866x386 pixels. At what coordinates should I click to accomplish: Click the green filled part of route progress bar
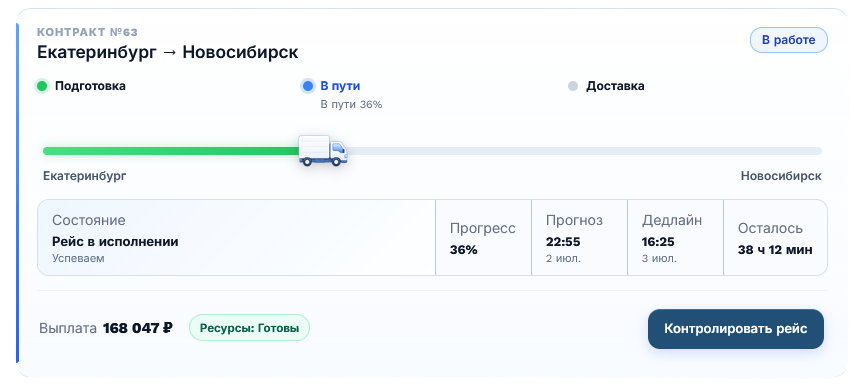point(171,151)
